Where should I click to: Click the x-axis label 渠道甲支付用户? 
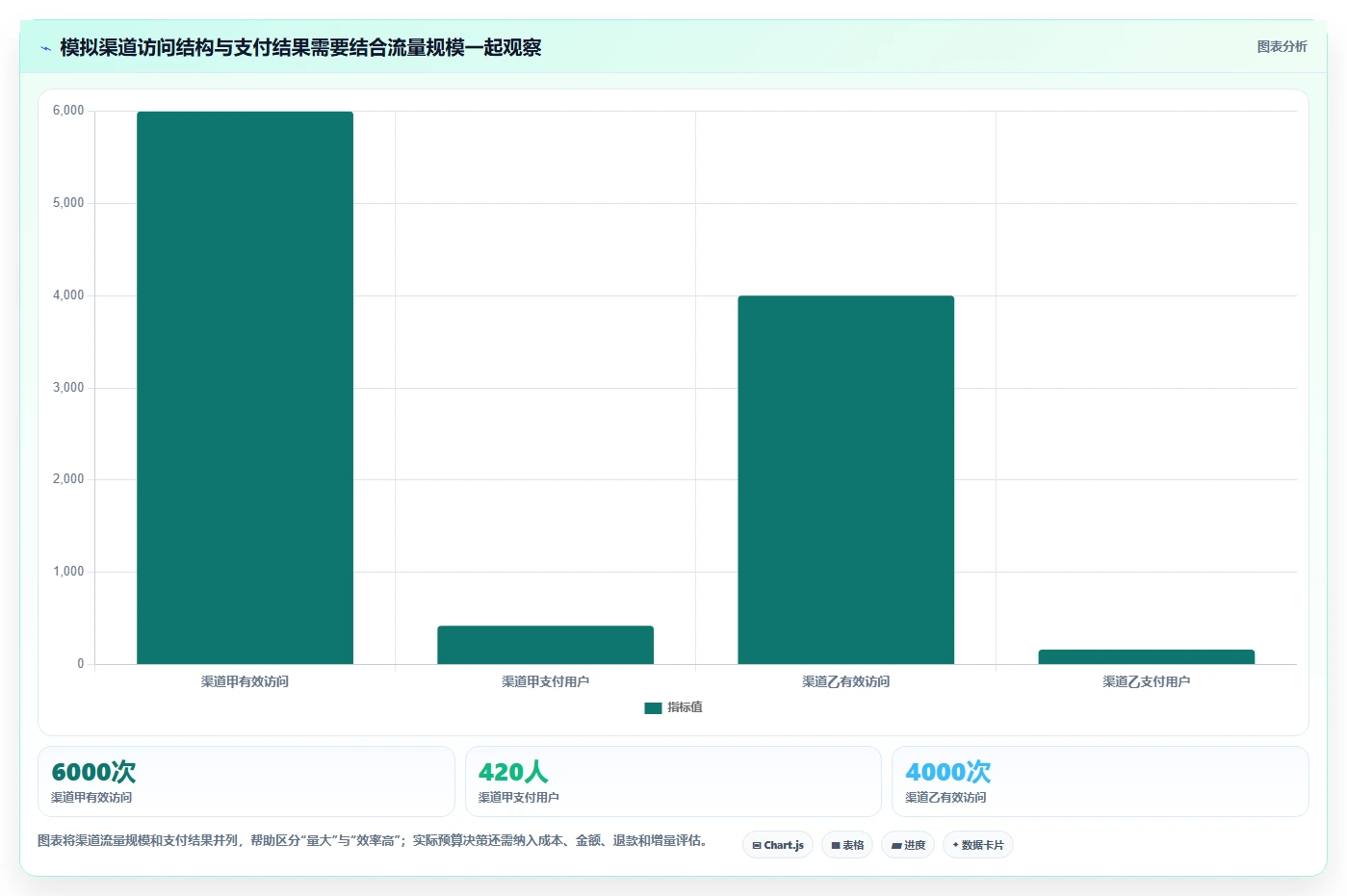coord(545,681)
